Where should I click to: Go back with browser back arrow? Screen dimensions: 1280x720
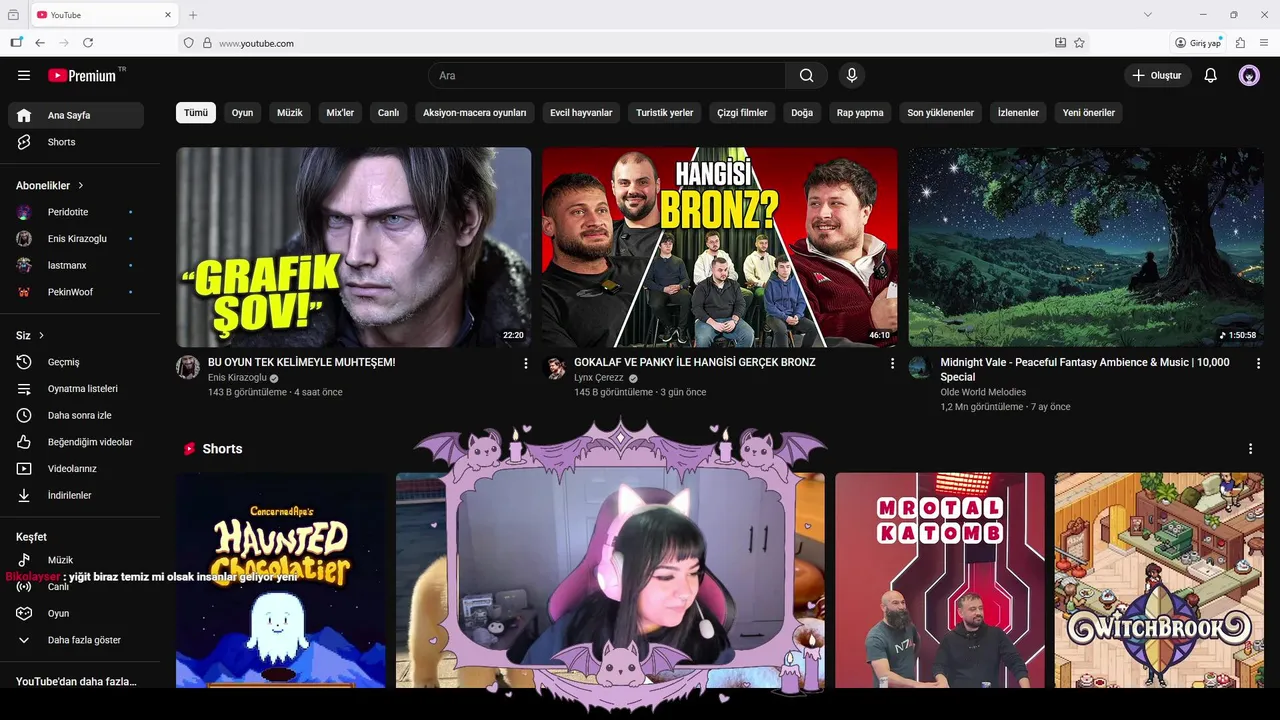tap(40, 43)
